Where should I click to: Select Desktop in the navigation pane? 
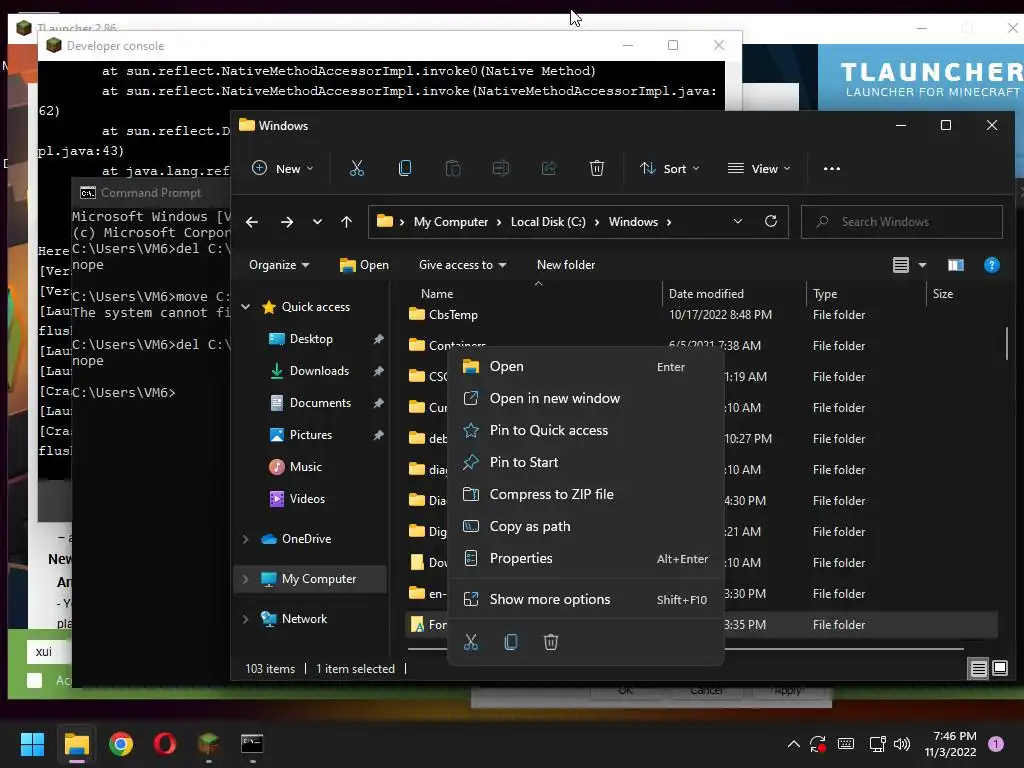pos(311,339)
